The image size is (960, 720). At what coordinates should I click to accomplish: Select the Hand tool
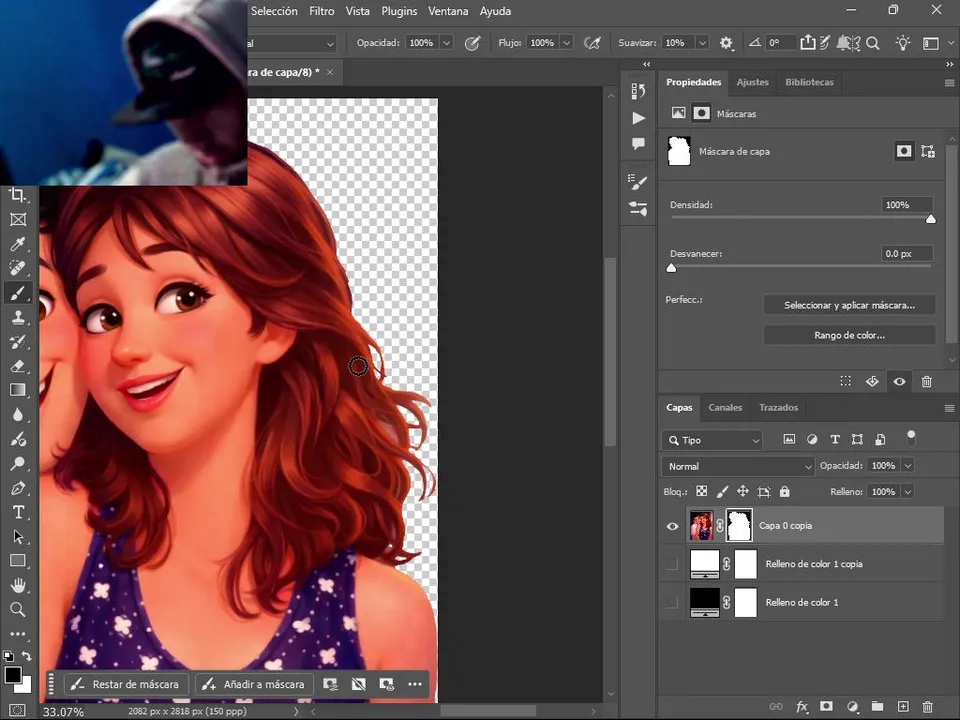point(18,585)
